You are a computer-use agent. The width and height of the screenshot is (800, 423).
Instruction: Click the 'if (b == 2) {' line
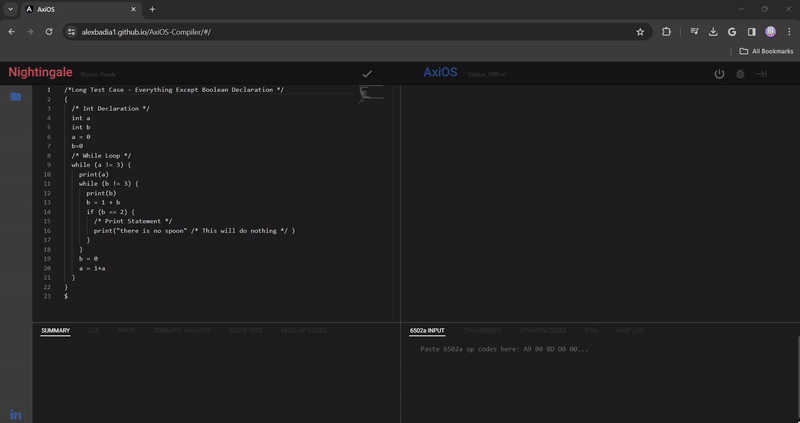pos(111,212)
